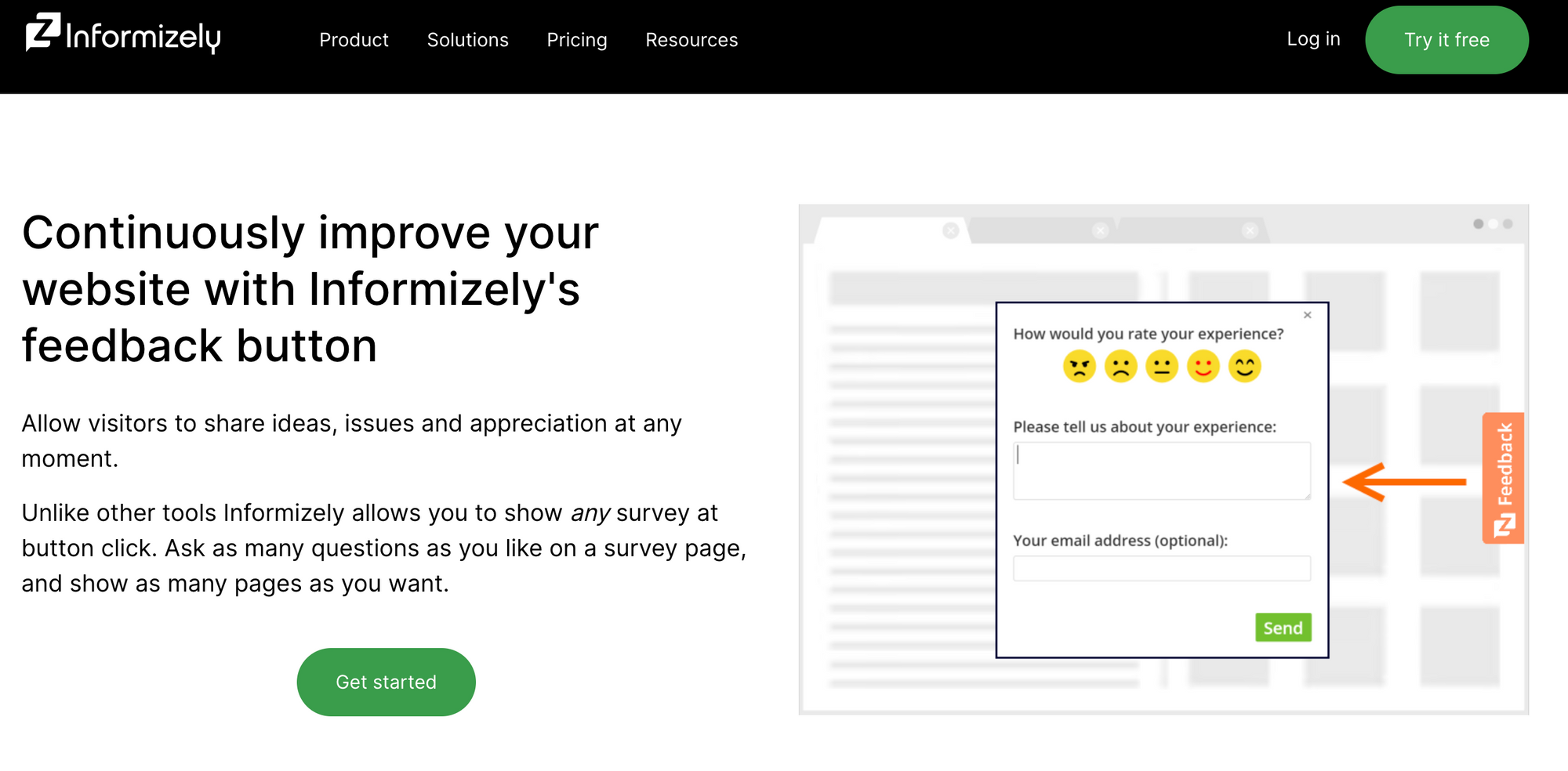Click the Log in link
Image resolution: width=1568 pixels, height=771 pixels.
tap(1313, 39)
